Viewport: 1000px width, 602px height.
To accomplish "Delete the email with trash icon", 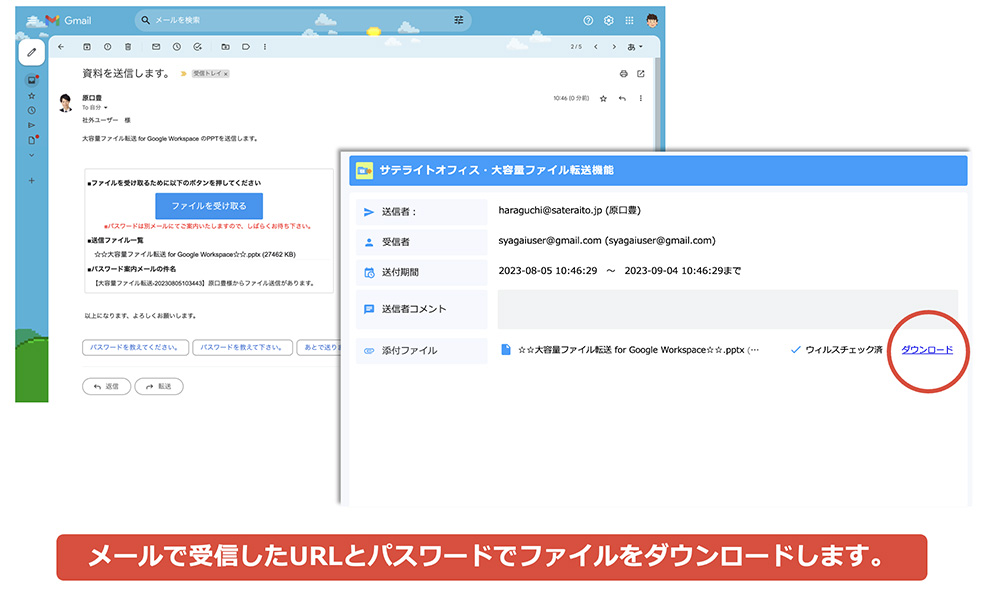I will [x=128, y=47].
